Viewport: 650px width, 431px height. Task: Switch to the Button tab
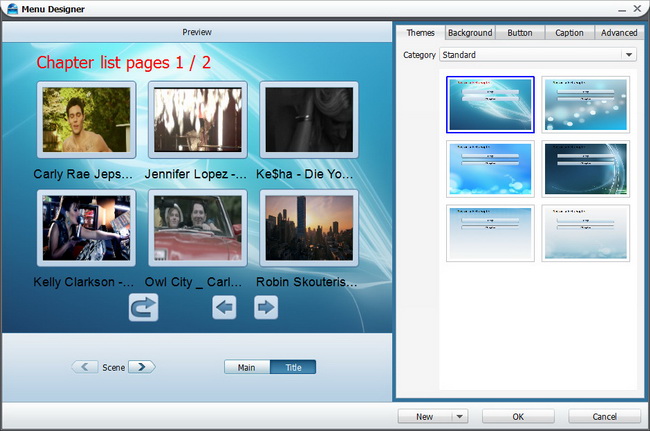coord(520,33)
